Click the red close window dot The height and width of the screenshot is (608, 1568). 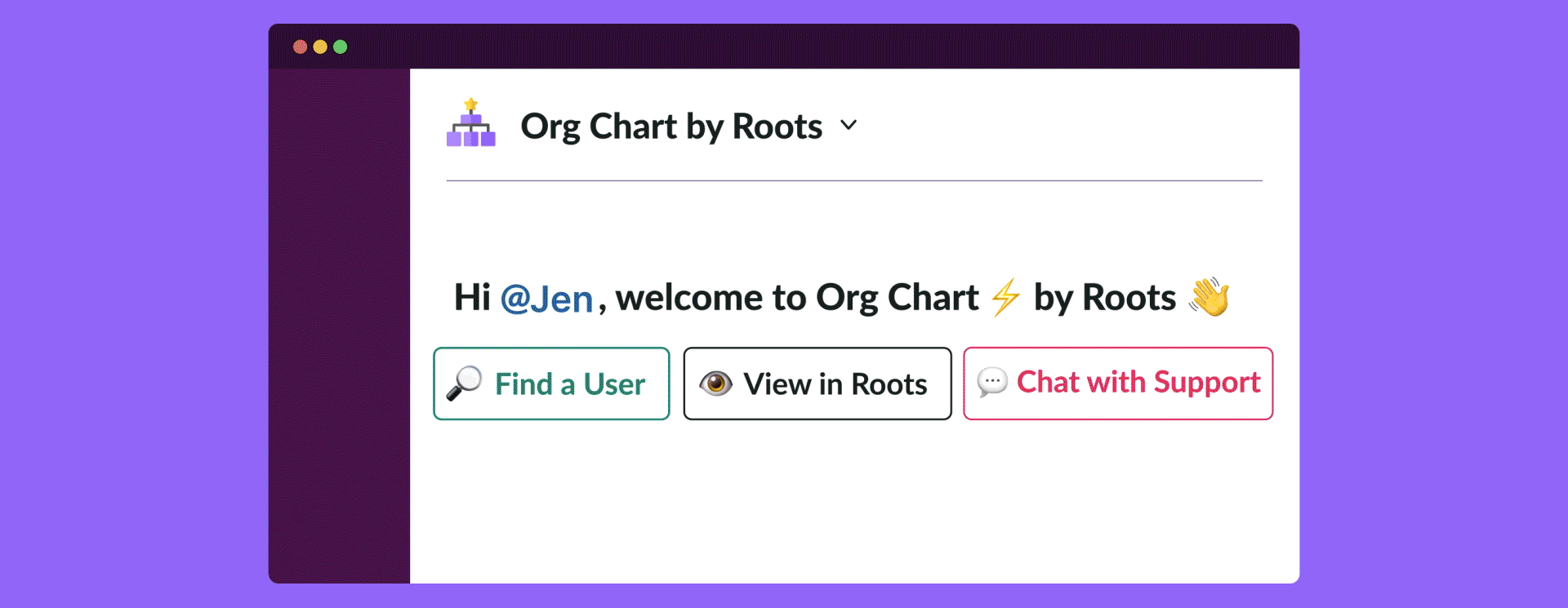pyautogui.click(x=301, y=47)
